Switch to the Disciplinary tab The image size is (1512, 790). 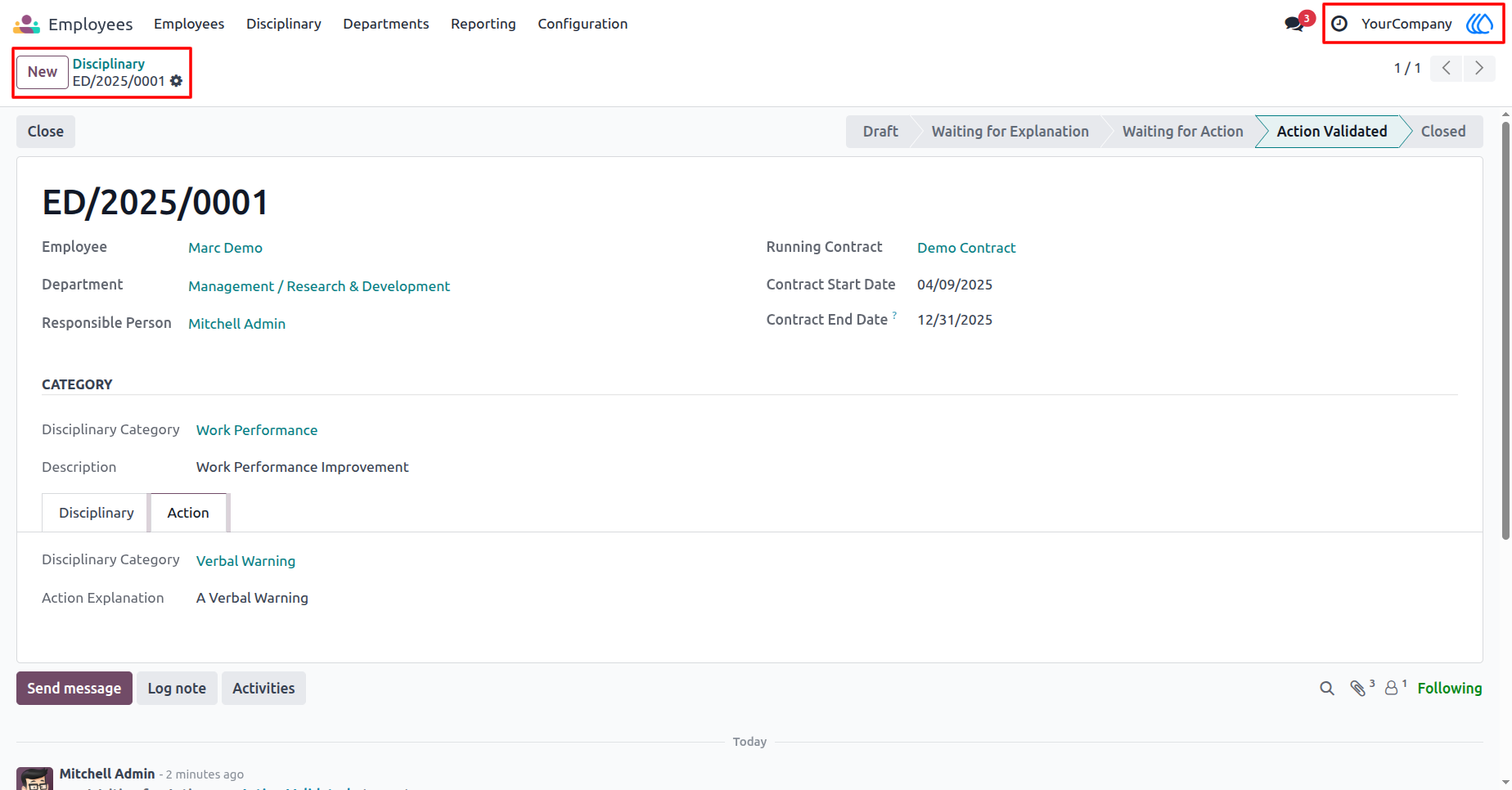point(96,513)
